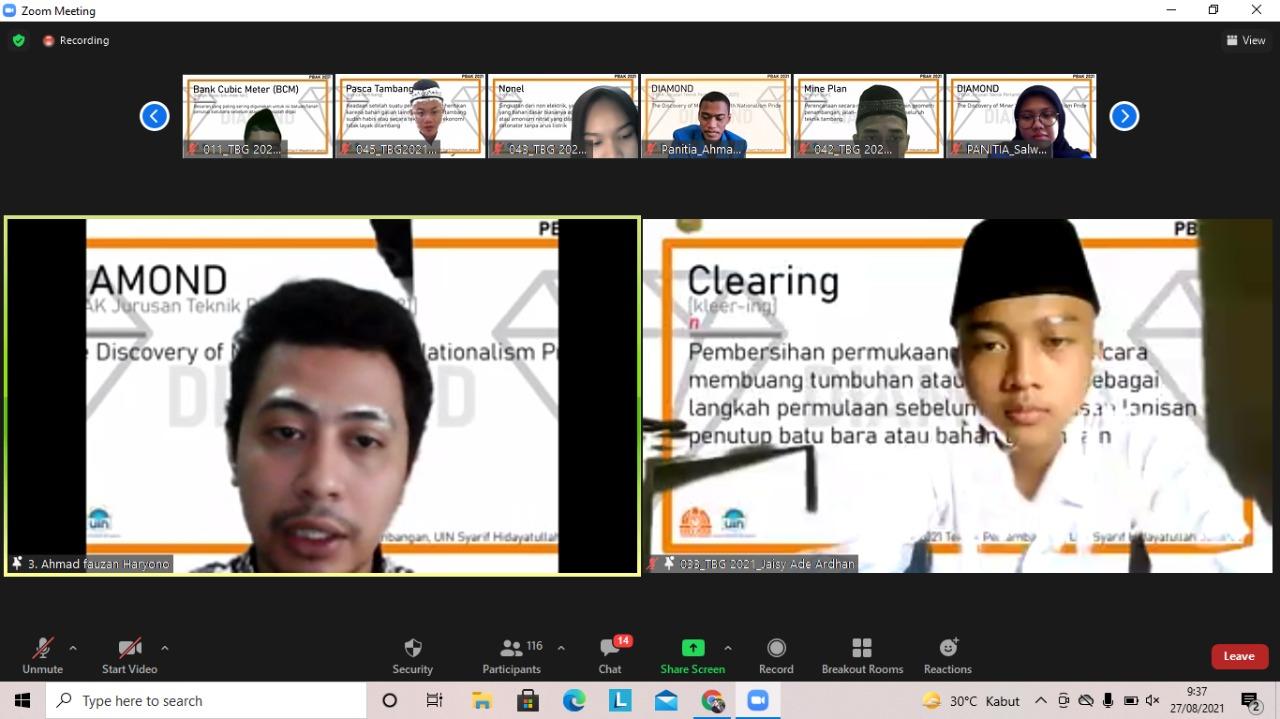Click green encryption shield icon
1280x719 pixels.
(18, 40)
